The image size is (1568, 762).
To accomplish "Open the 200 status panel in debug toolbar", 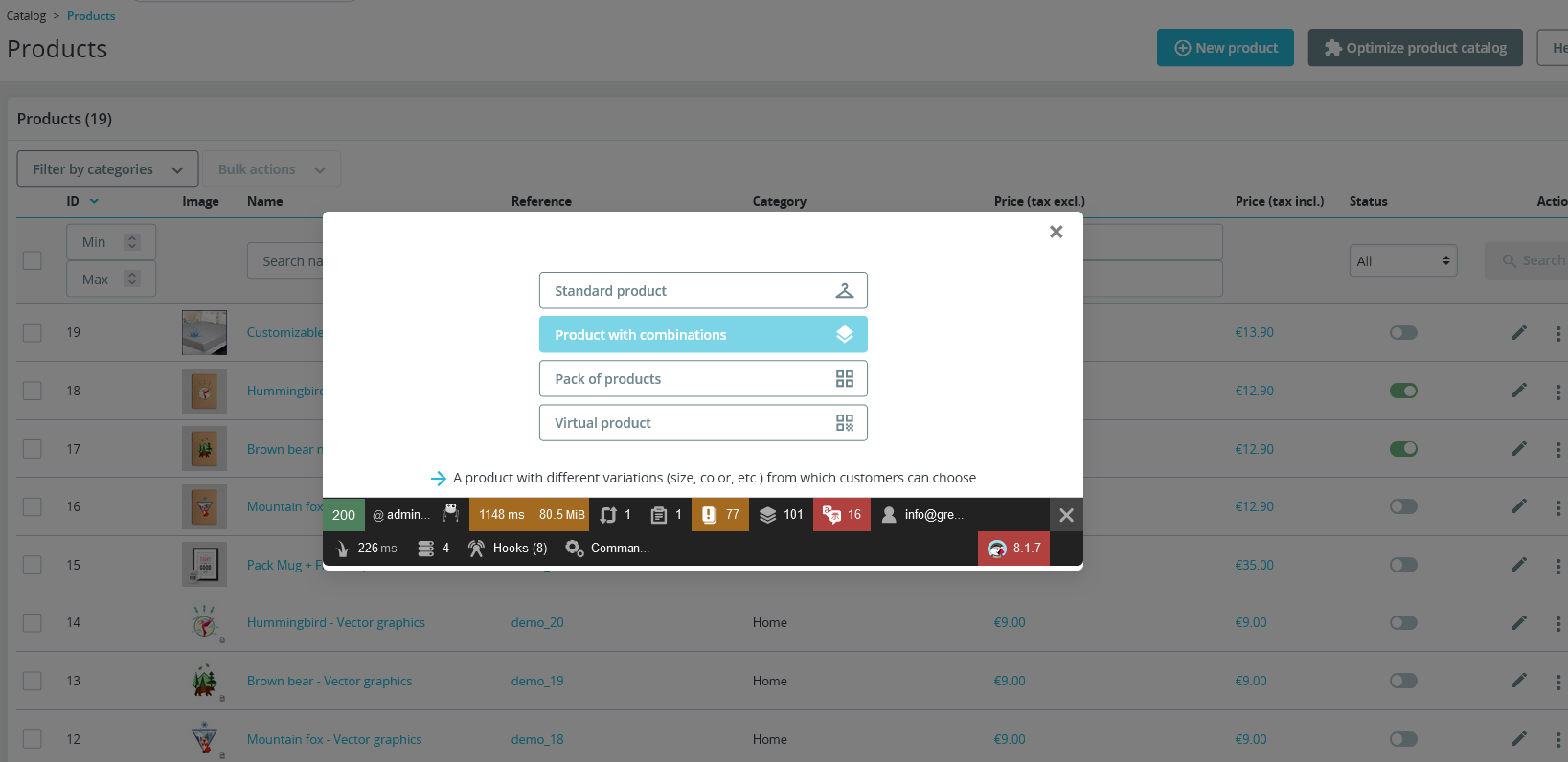I will [344, 515].
